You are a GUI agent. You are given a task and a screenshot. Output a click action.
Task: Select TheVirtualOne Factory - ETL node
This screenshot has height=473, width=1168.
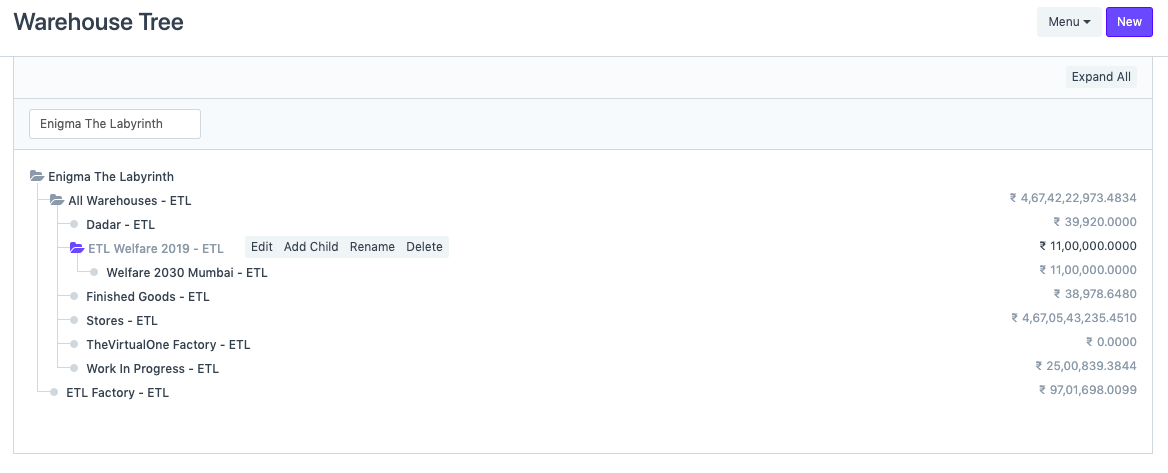tap(168, 345)
